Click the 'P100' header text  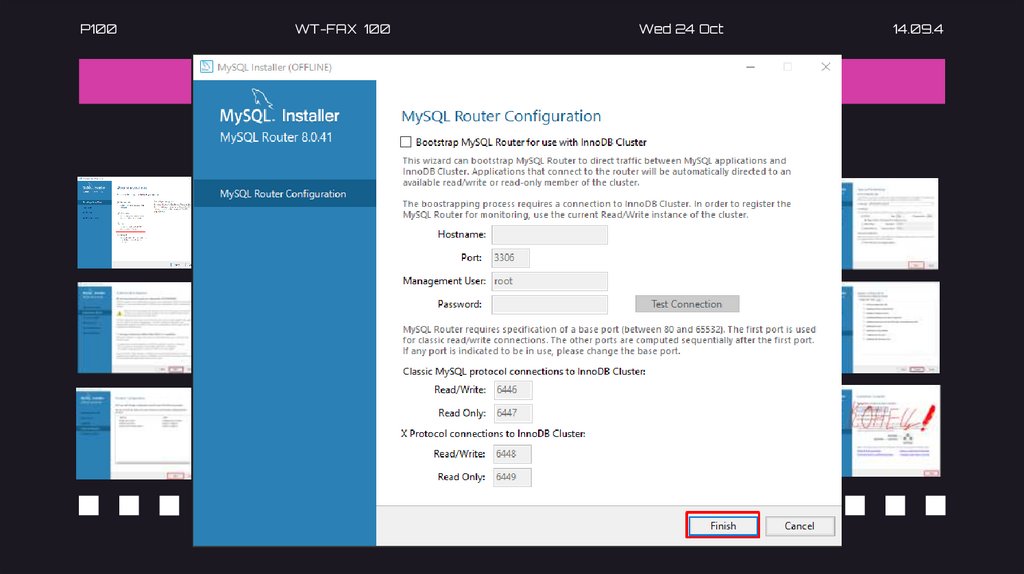pyautogui.click(x=98, y=29)
